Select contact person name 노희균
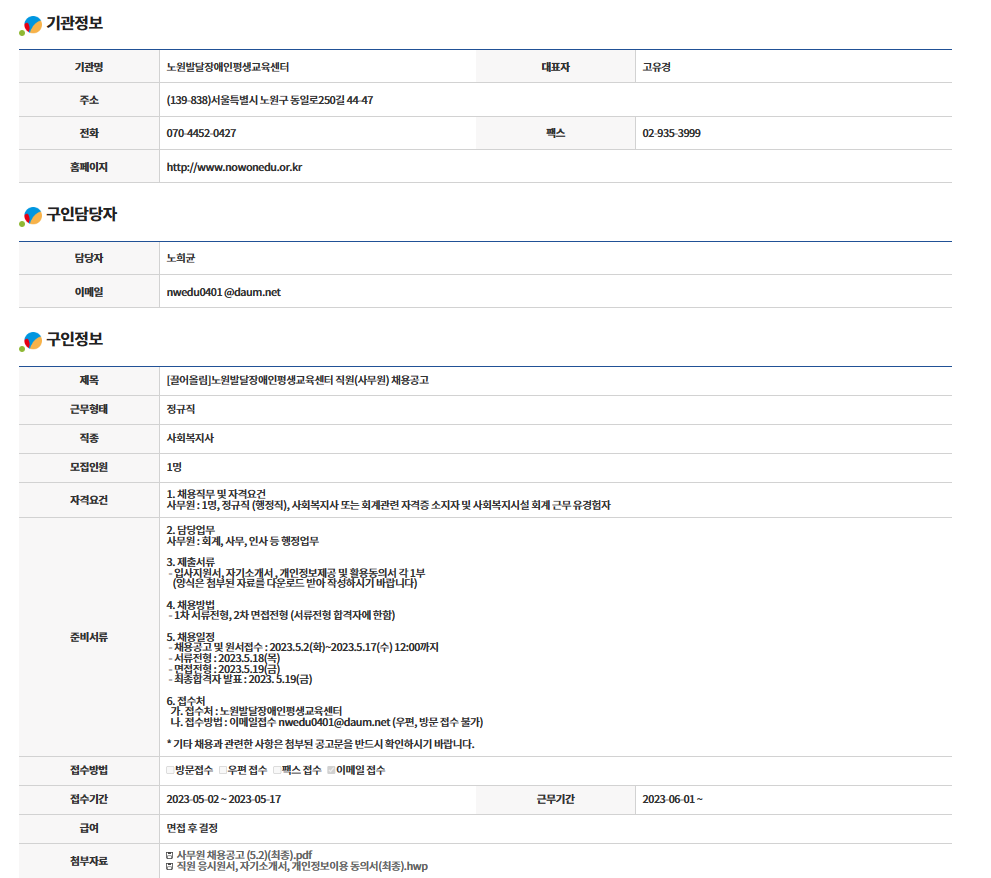 (181, 258)
